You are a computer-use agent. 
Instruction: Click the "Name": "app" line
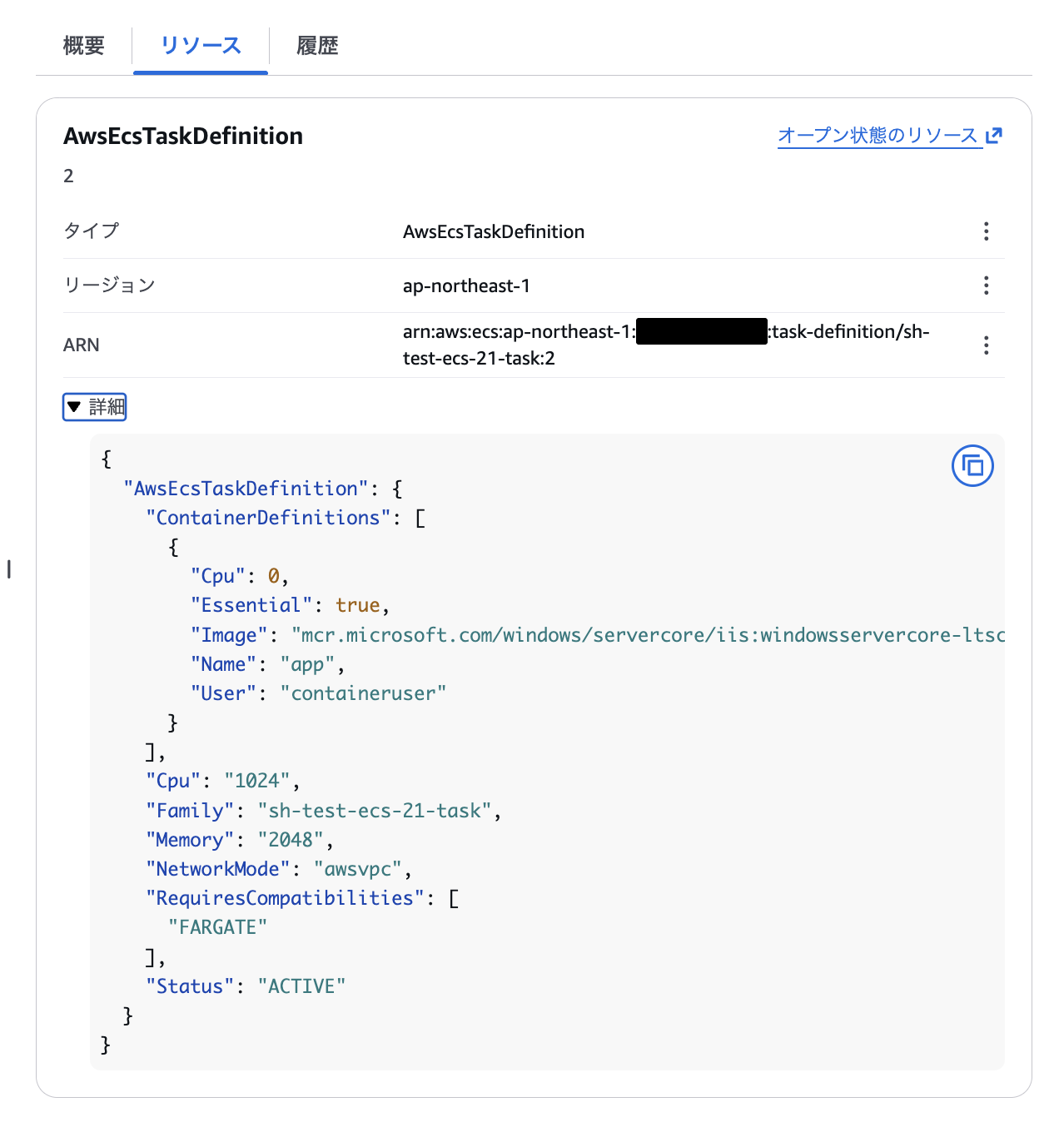(268, 664)
